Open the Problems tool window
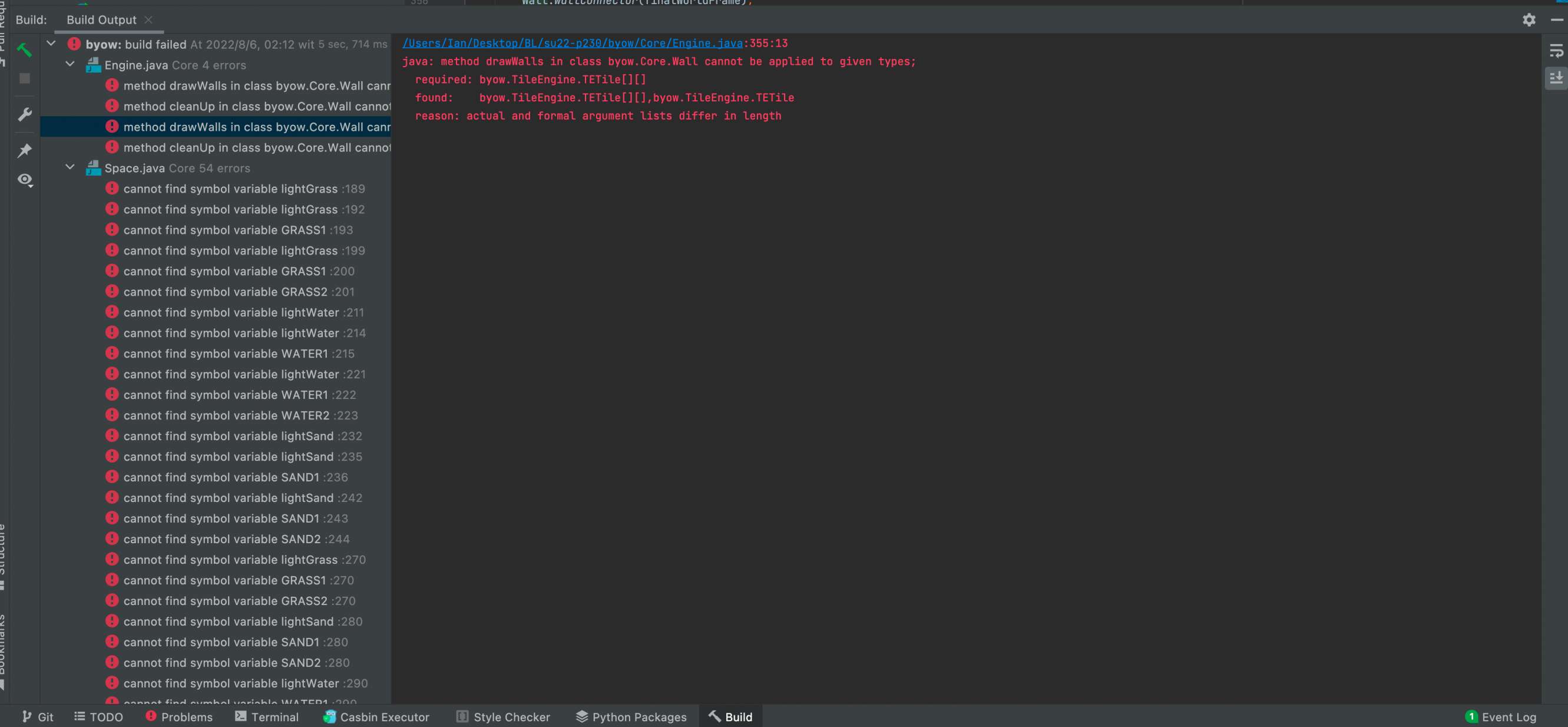 tap(180, 716)
